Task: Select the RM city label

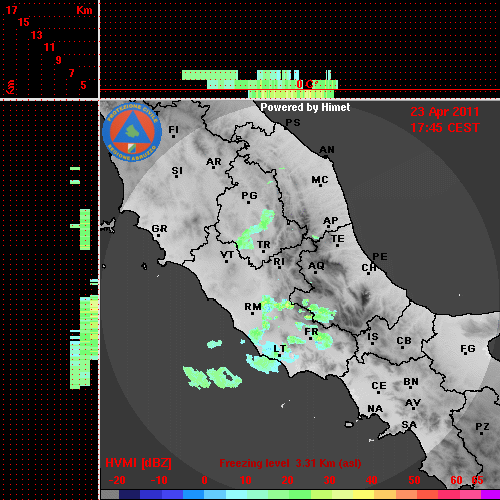Action: tap(253, 307)
